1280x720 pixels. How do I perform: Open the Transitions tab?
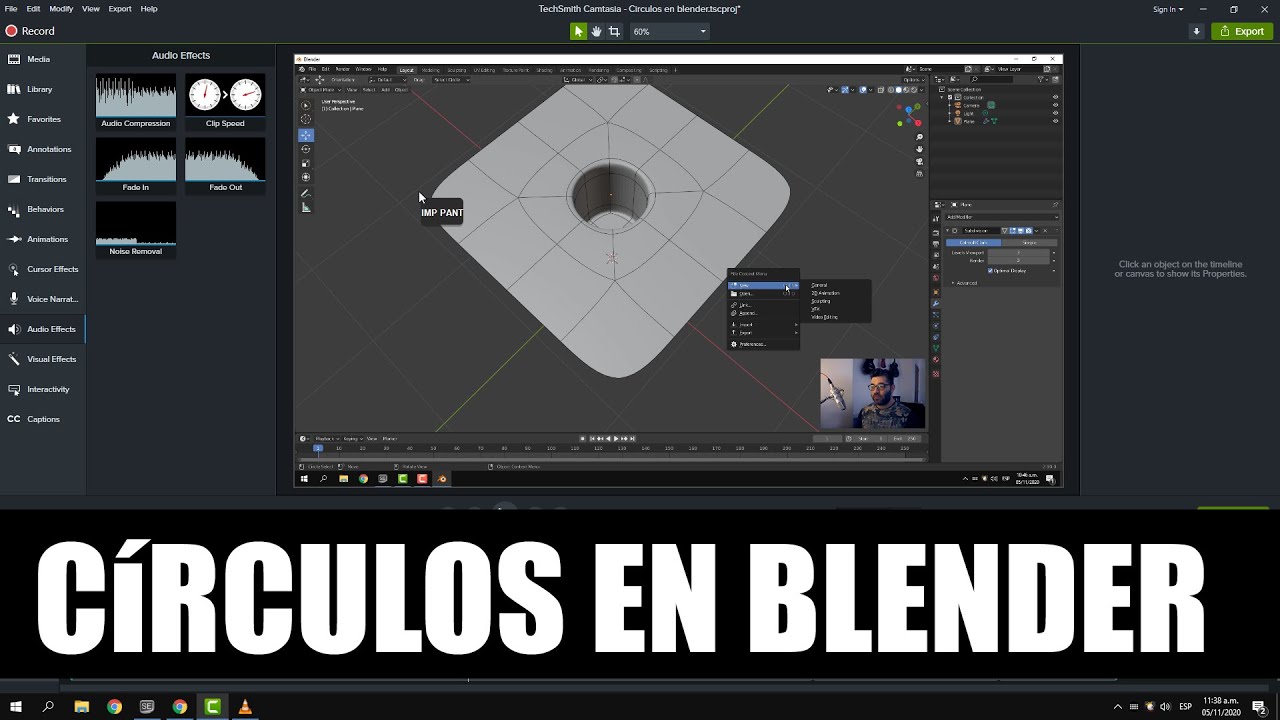click(x=43, y=179)
